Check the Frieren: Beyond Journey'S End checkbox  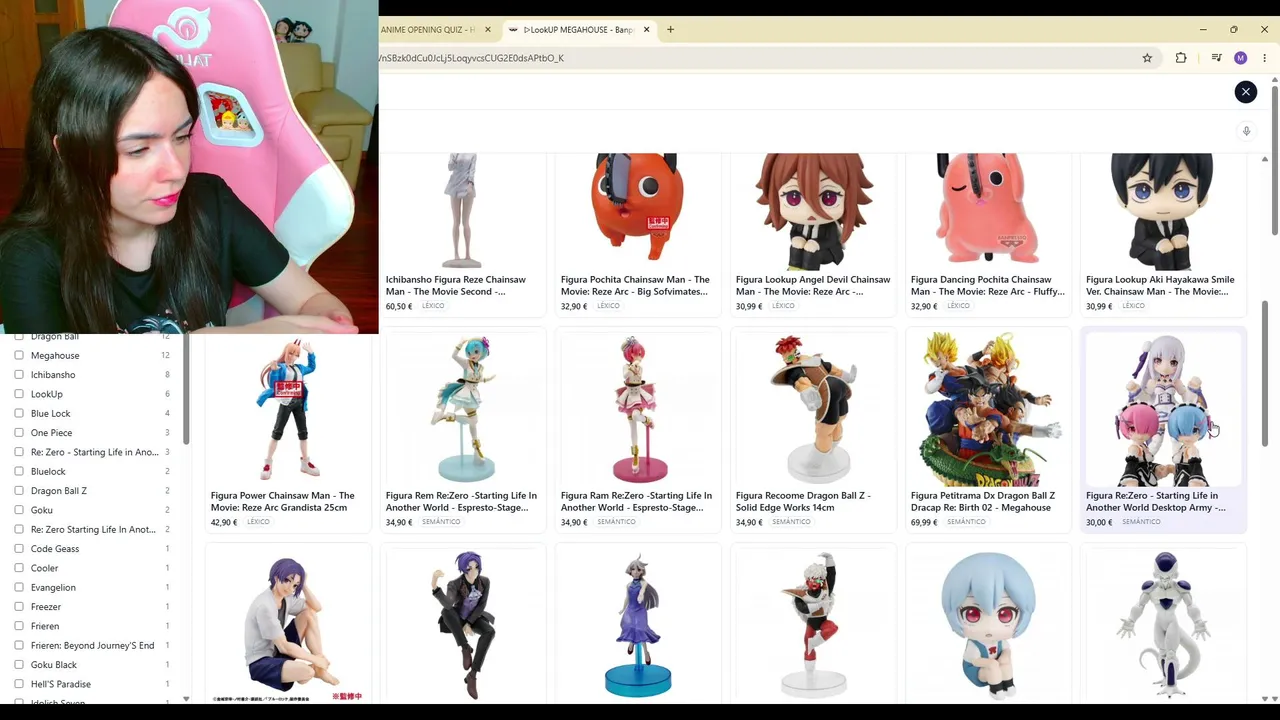point(19,645)
